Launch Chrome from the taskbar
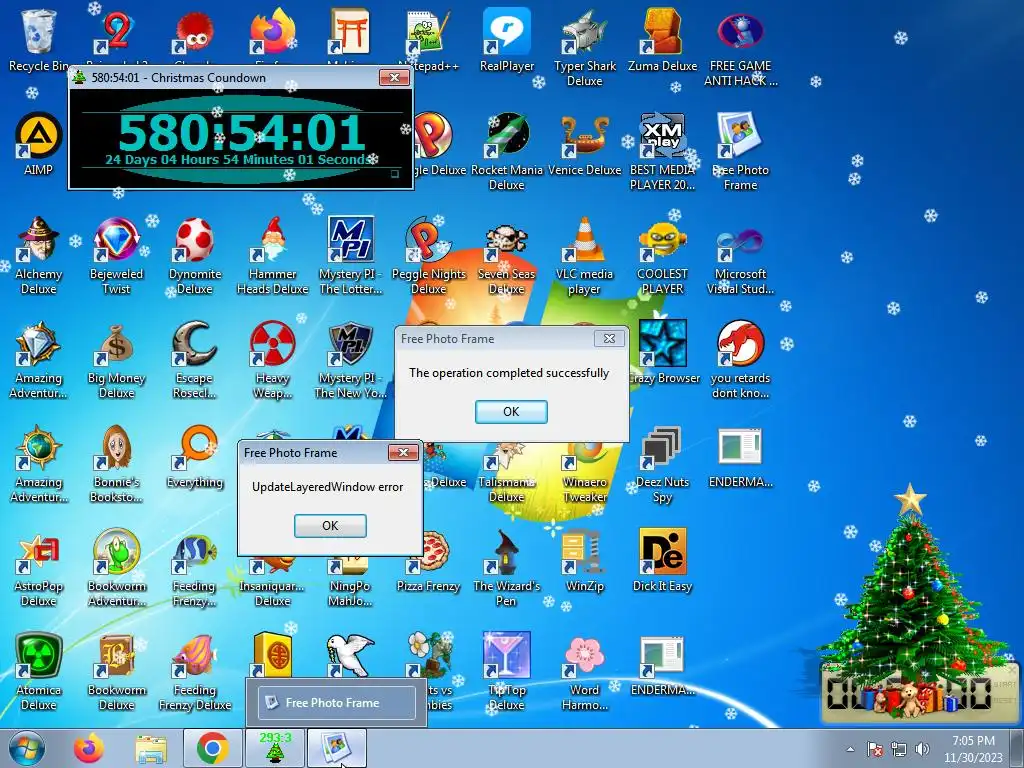The image size is (1024, 768). click(212, 748)
